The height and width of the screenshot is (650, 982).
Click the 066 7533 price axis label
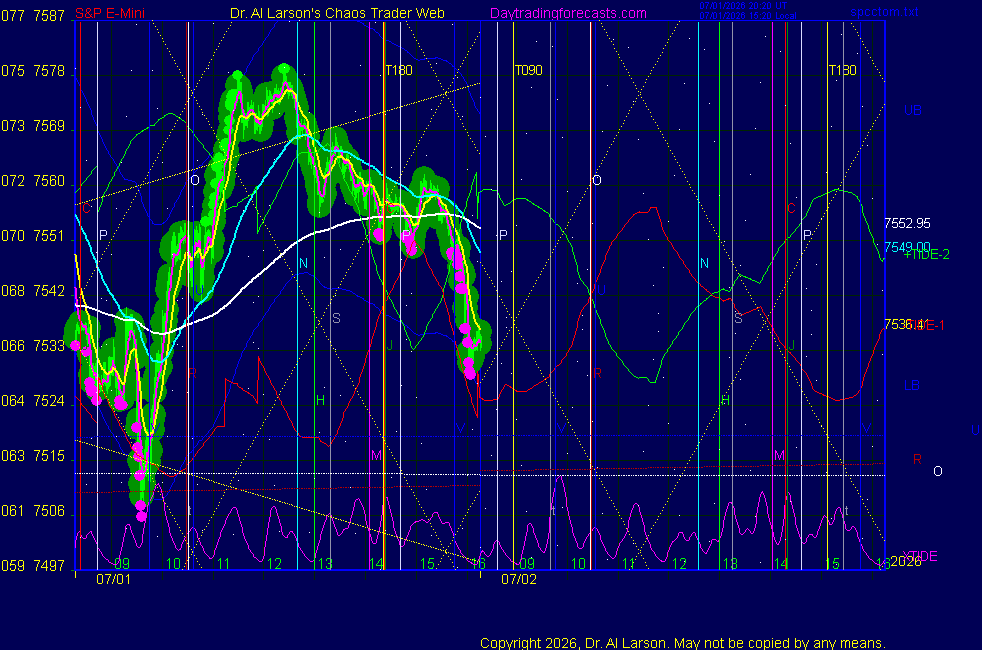pos(33,346)
